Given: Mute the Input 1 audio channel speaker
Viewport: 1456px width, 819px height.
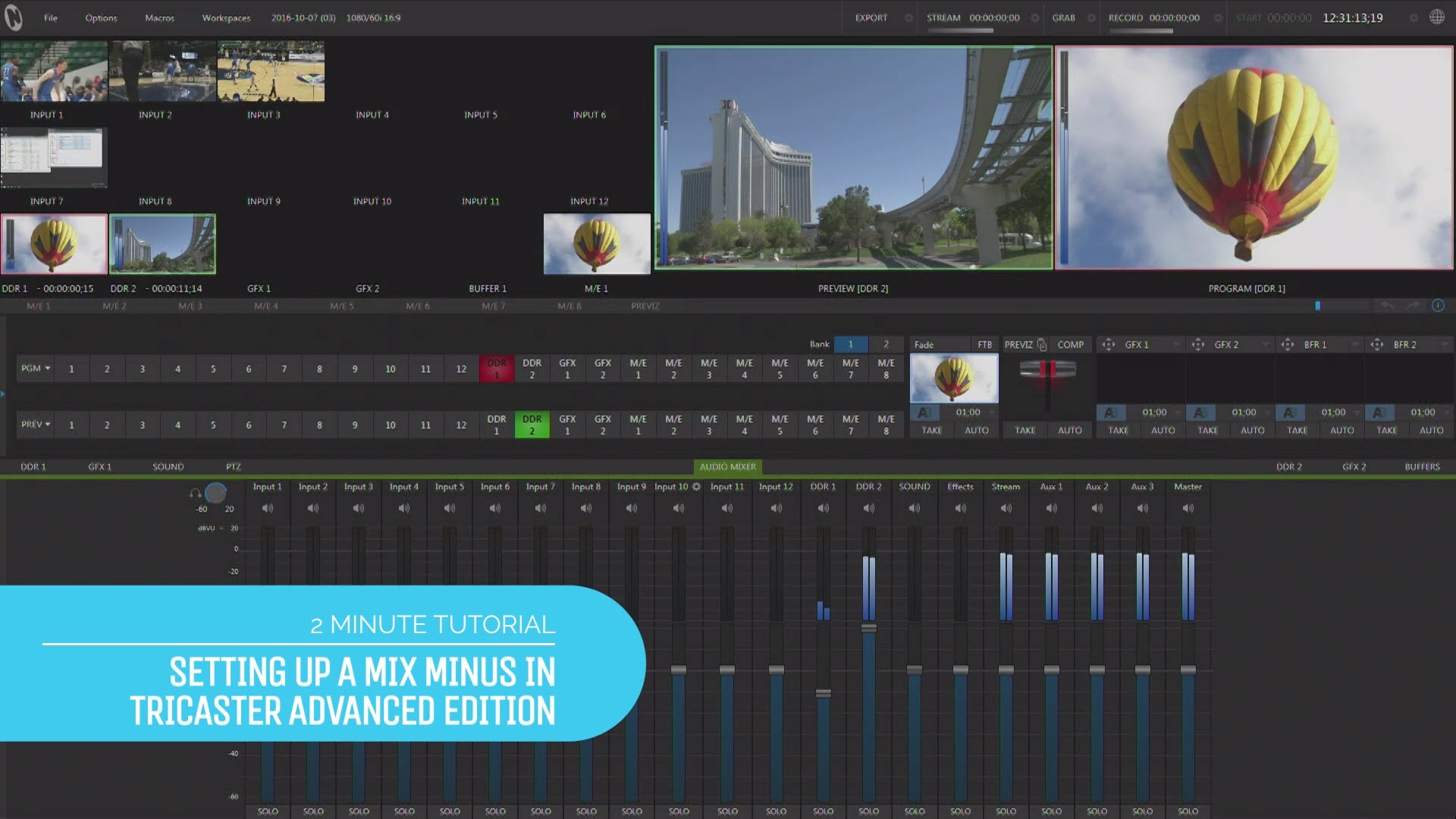Looking at the screenshot, I should coord(267,508).
